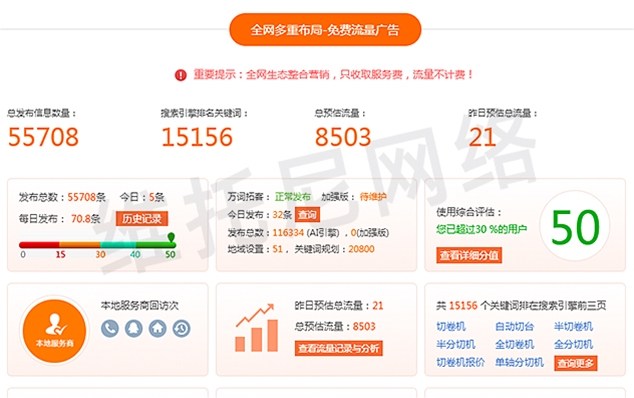Click the teal segment of score bar
This screenshot has width=634, height=398.
click(118, 245)
